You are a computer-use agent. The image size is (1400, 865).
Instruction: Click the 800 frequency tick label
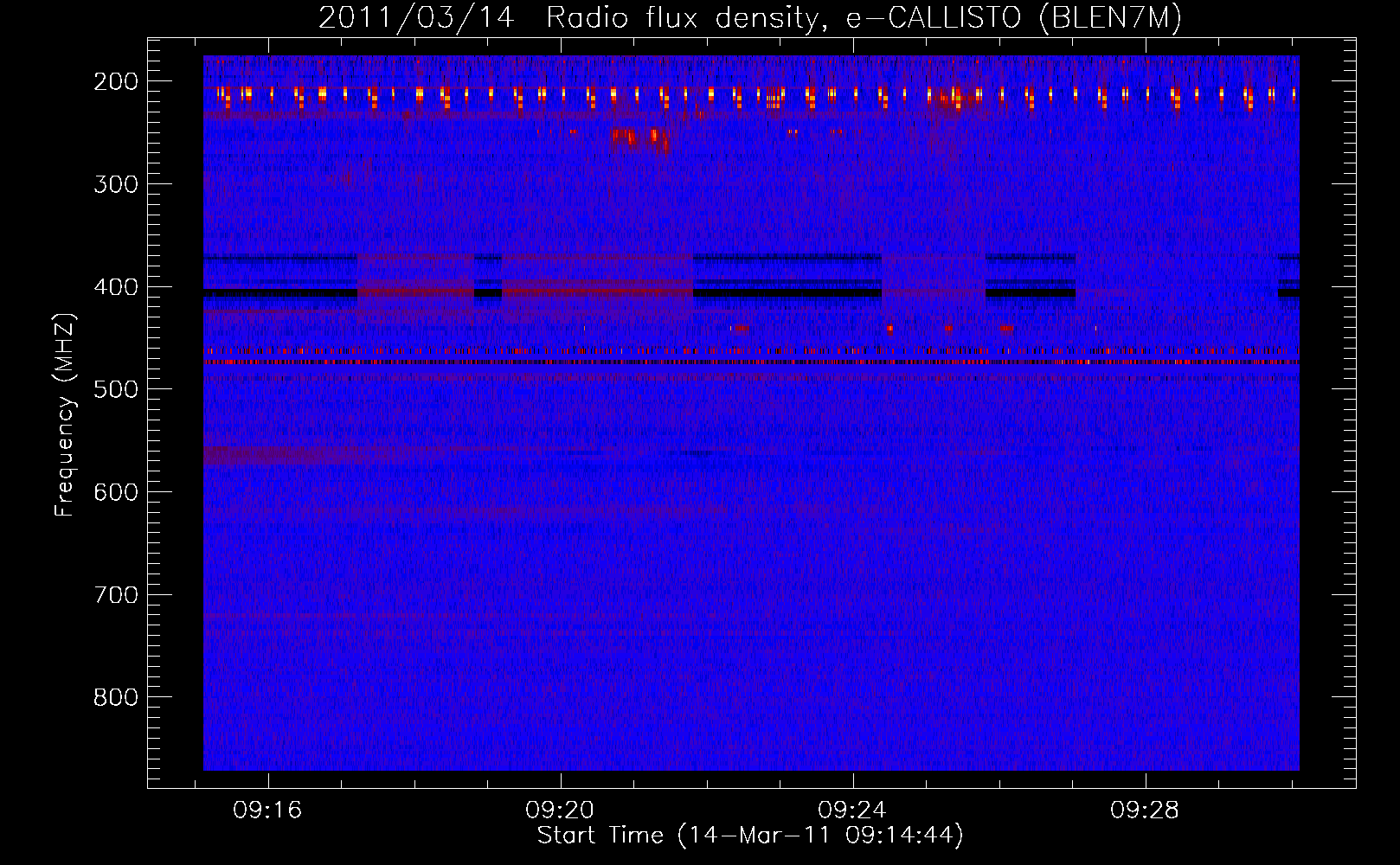(x=116, y=697)
